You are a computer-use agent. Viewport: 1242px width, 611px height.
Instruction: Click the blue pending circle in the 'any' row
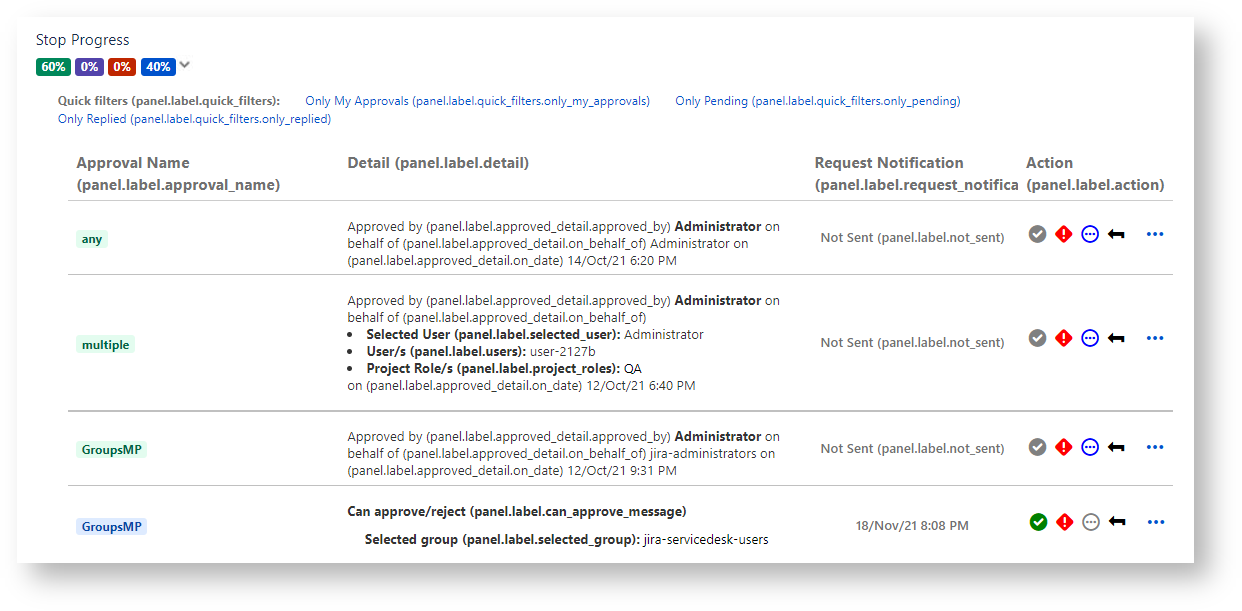1090,234
